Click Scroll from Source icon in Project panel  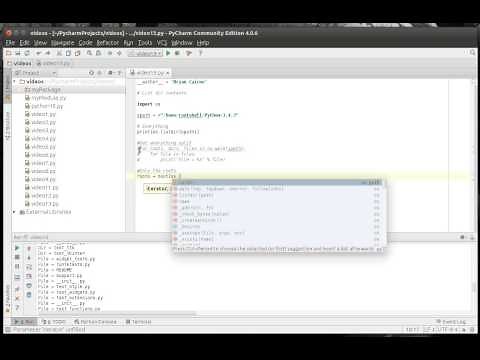point(91,73)
